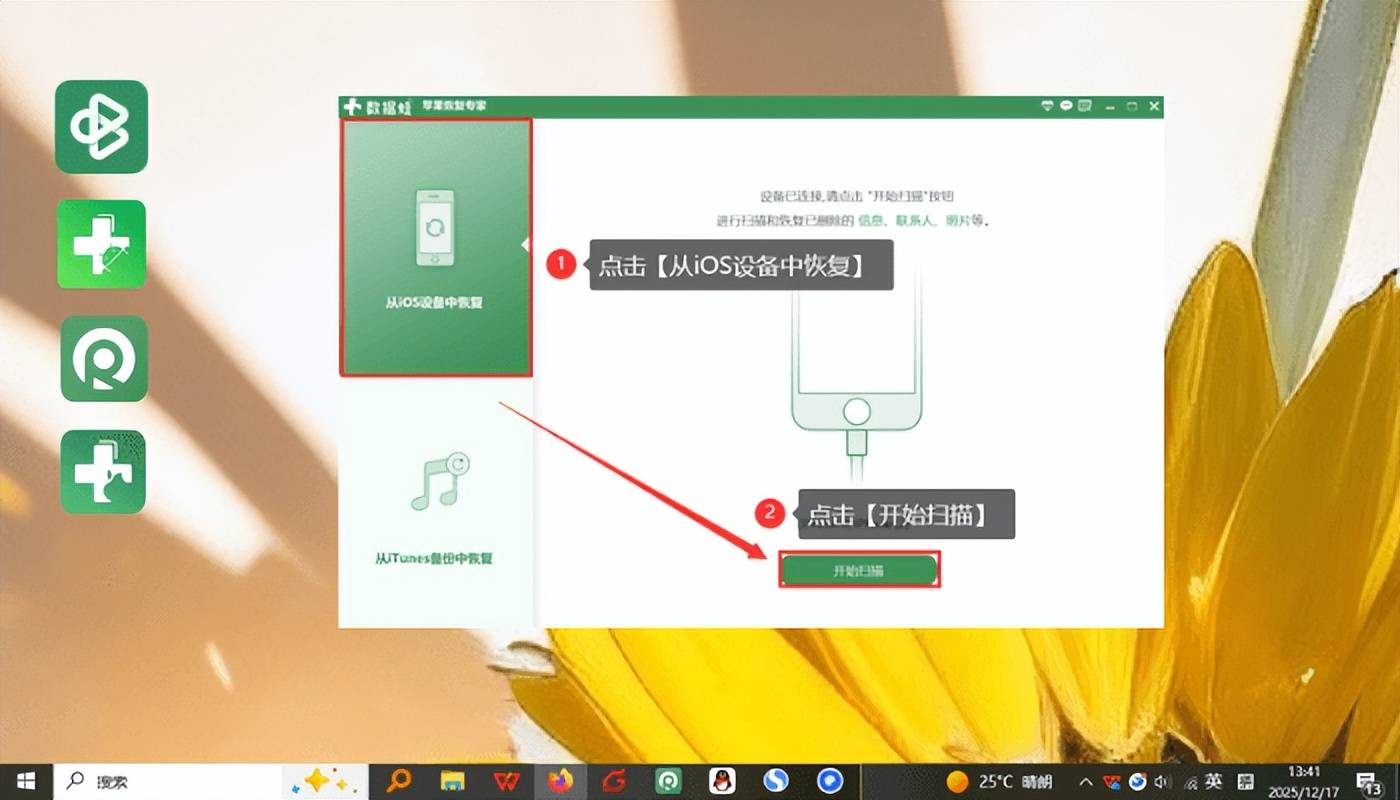This screenshot has width=1400, height=800.
Task: Click the blue round tray icon
Action: point(1138,781)
